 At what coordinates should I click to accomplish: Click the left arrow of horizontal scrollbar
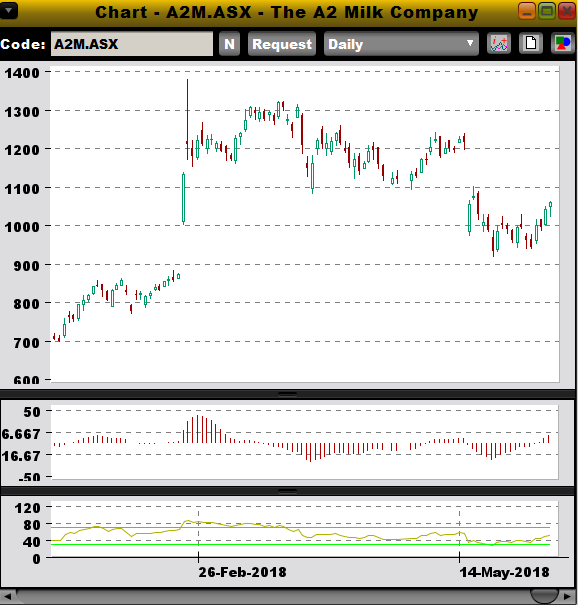pyautogui.click(x=8, y=597)
